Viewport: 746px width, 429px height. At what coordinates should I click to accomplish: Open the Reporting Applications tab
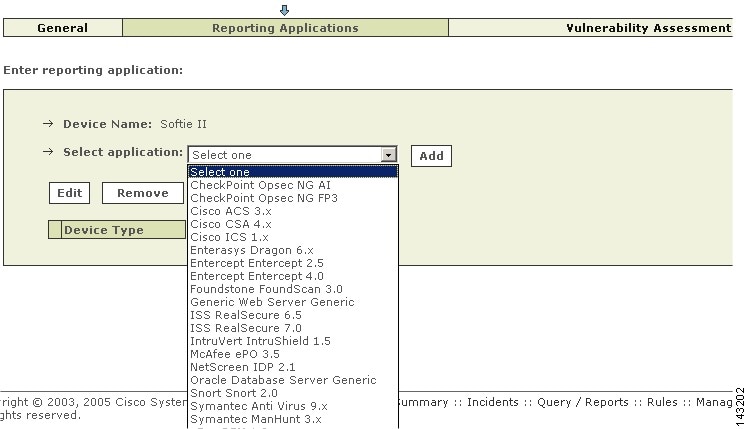[285, 28]
